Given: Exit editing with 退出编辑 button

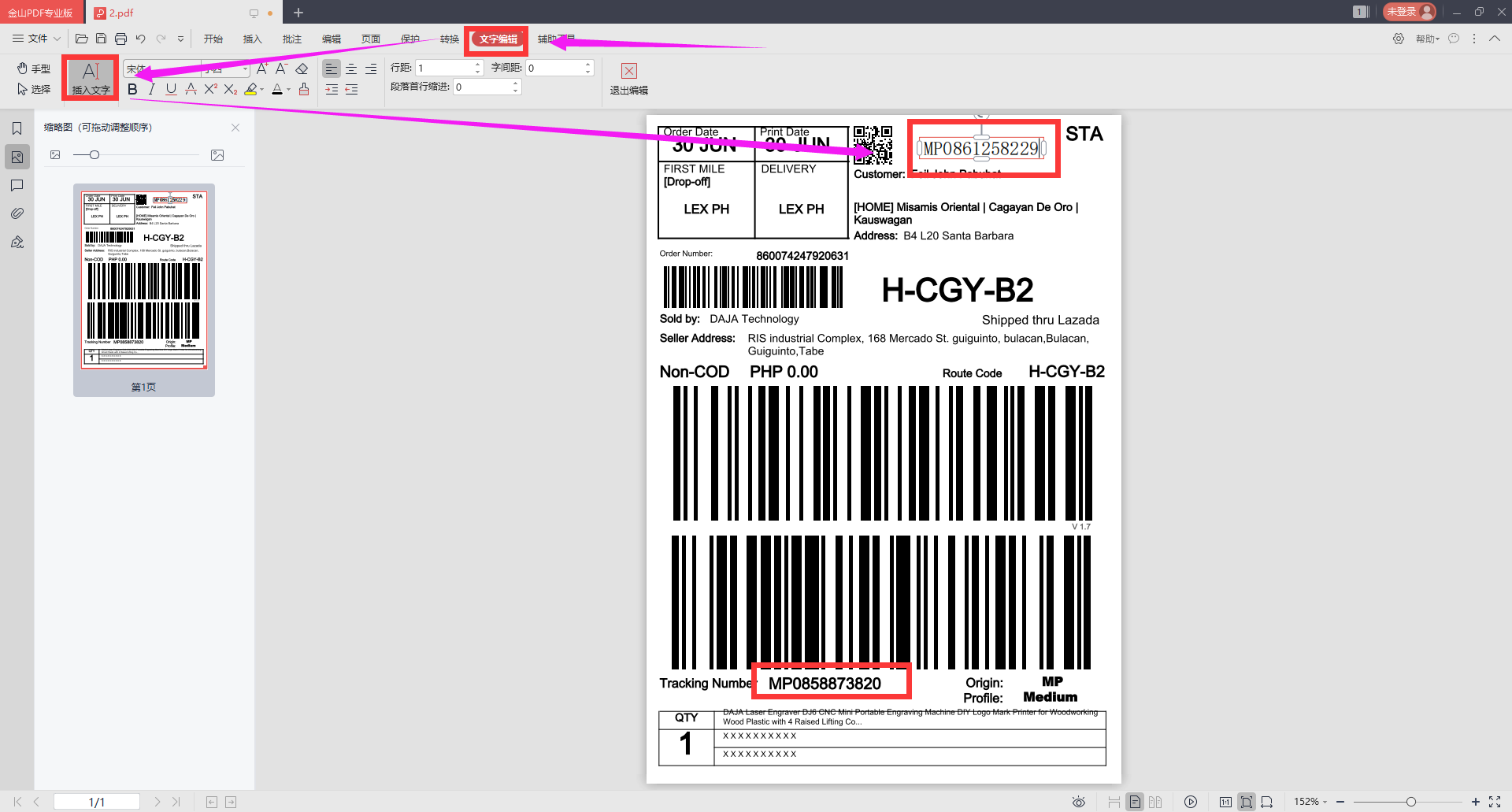Looking at the screenshot, I should 628,79.
